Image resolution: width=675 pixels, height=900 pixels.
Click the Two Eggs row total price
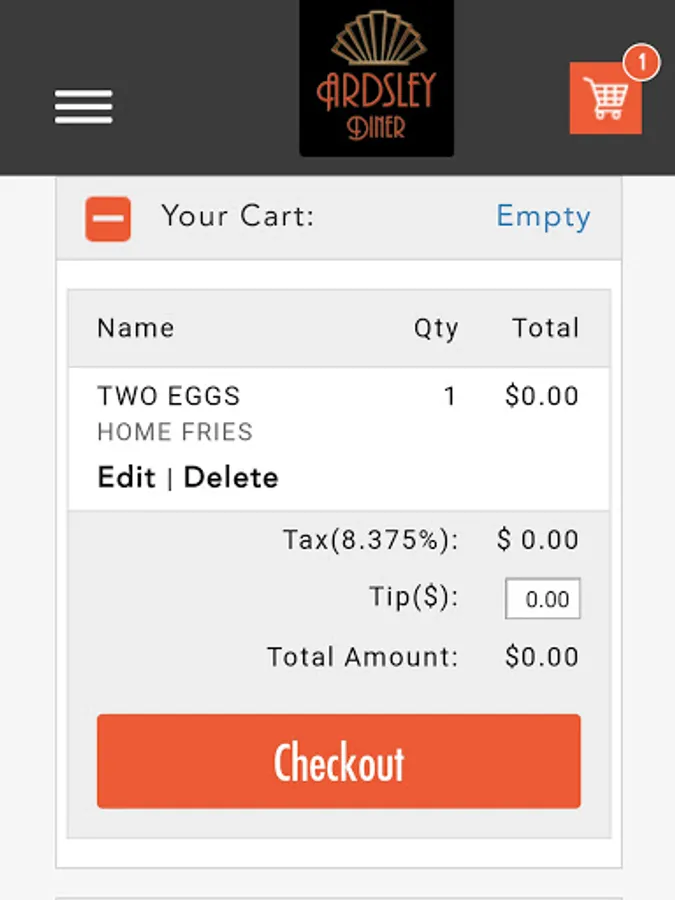(542, 396)
